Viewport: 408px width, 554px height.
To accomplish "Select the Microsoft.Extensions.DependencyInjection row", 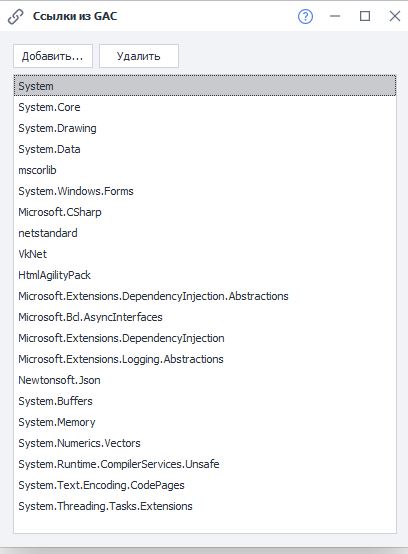I will coord(205,338).
